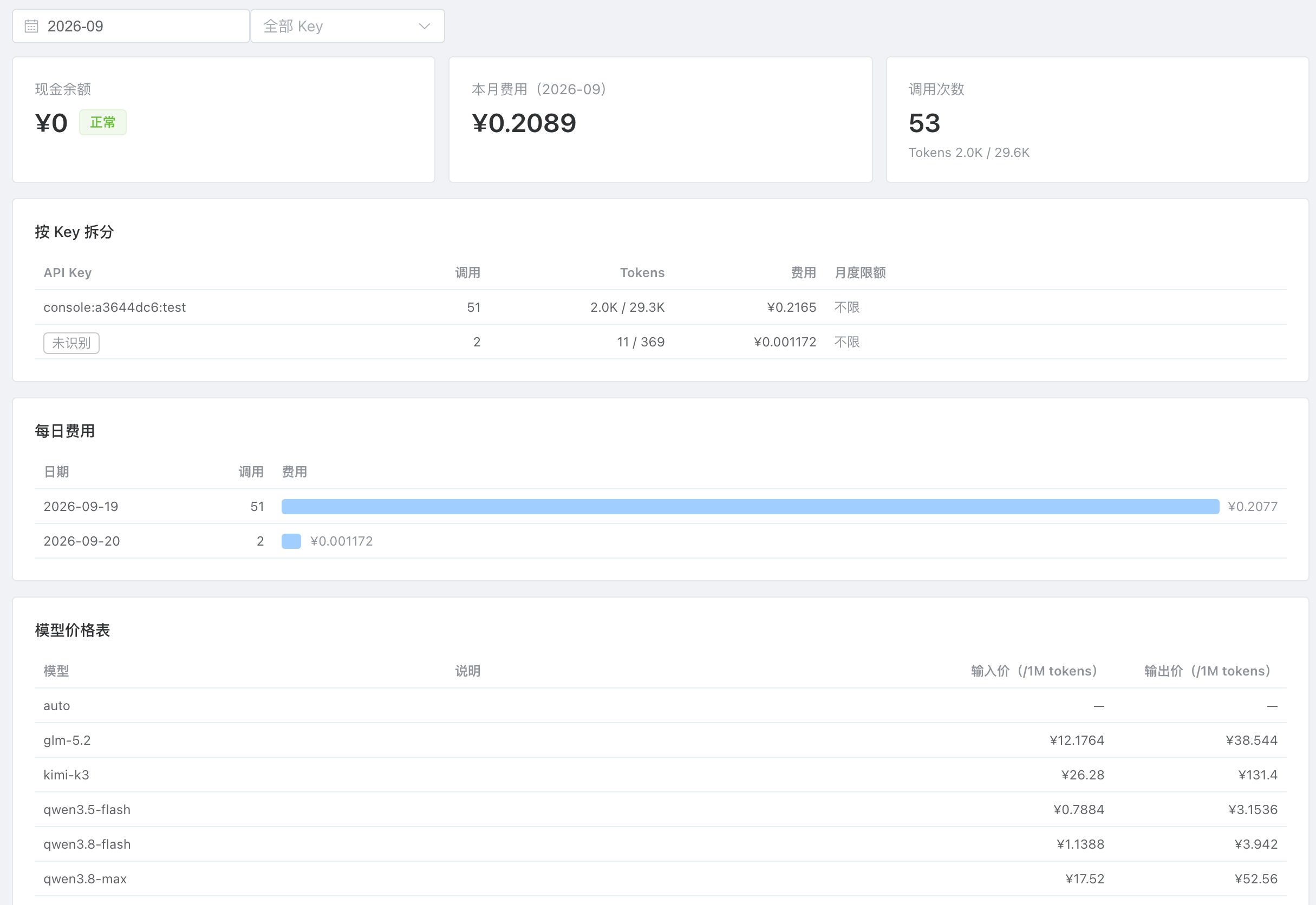Click the 月度限额 column header
The image size is (1316, 905).
tap(860, 273)
